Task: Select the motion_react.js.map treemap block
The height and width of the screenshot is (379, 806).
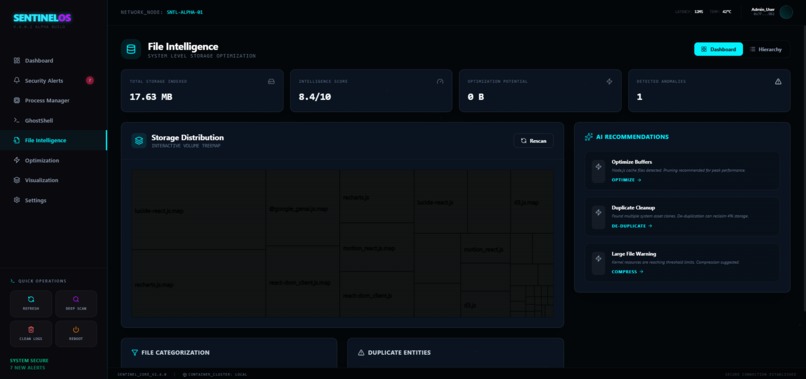Action: [x=377, y=248]
